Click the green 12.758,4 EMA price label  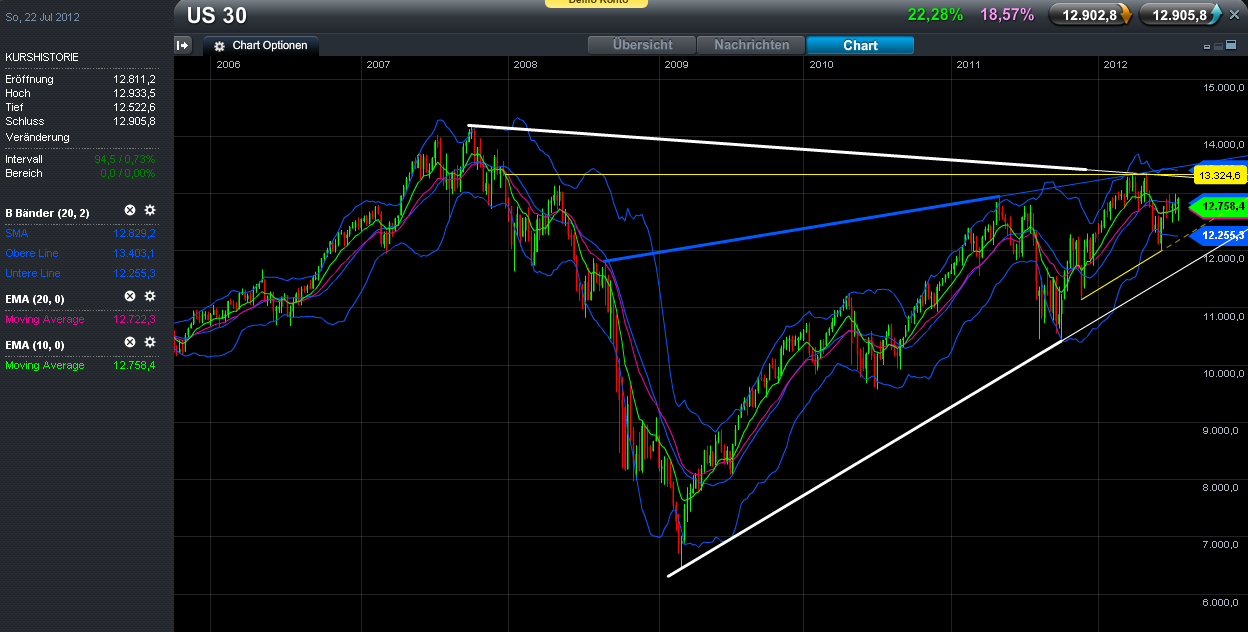(1221, 206)
